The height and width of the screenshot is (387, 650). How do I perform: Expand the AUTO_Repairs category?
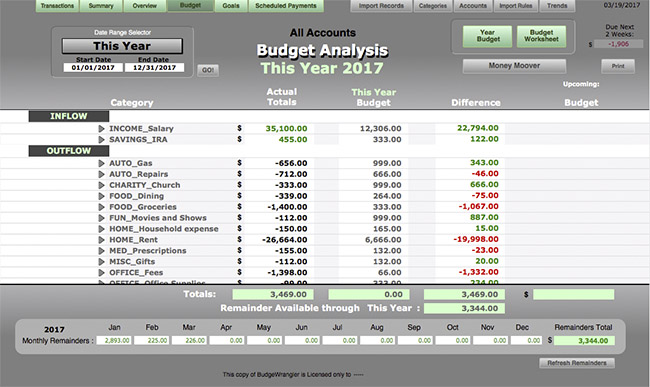[101, 174]
